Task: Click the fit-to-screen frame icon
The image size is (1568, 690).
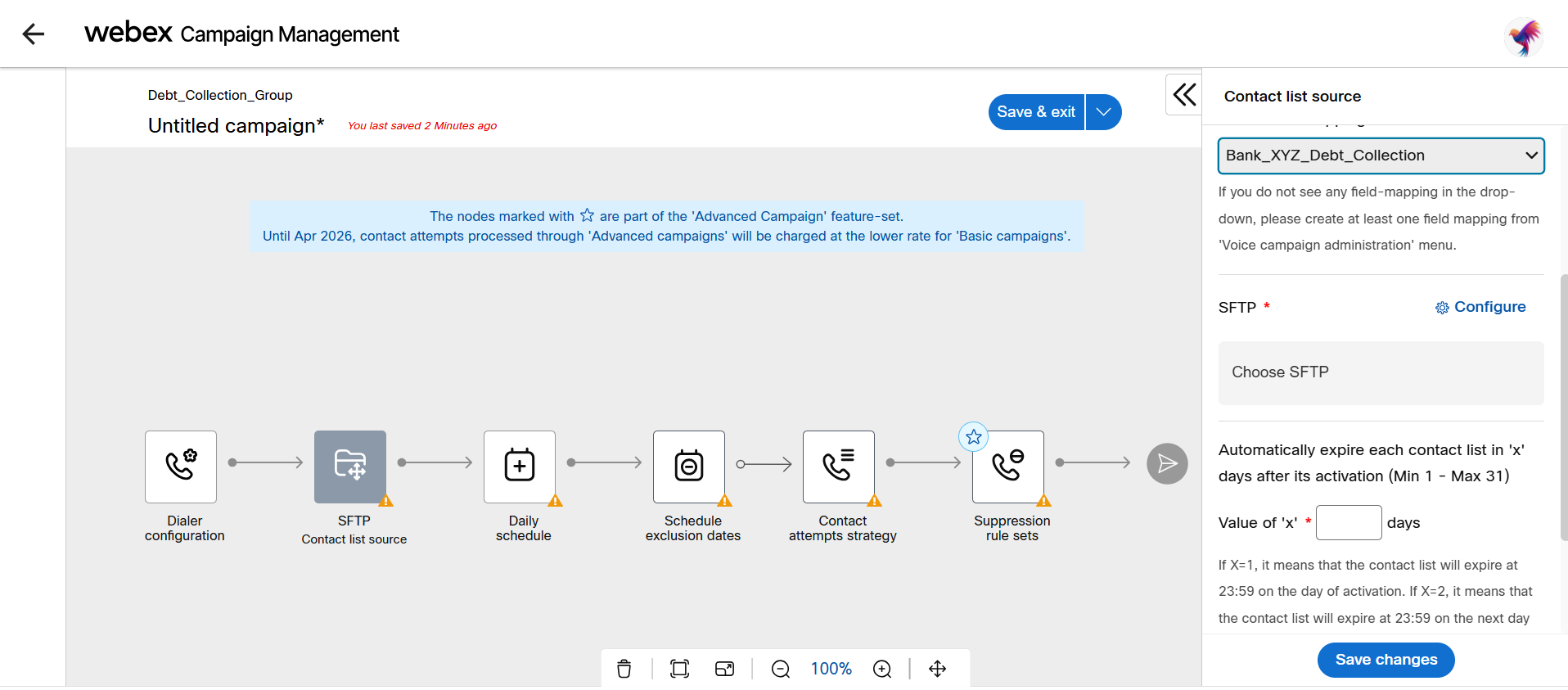Action: (x=679, y=669)
